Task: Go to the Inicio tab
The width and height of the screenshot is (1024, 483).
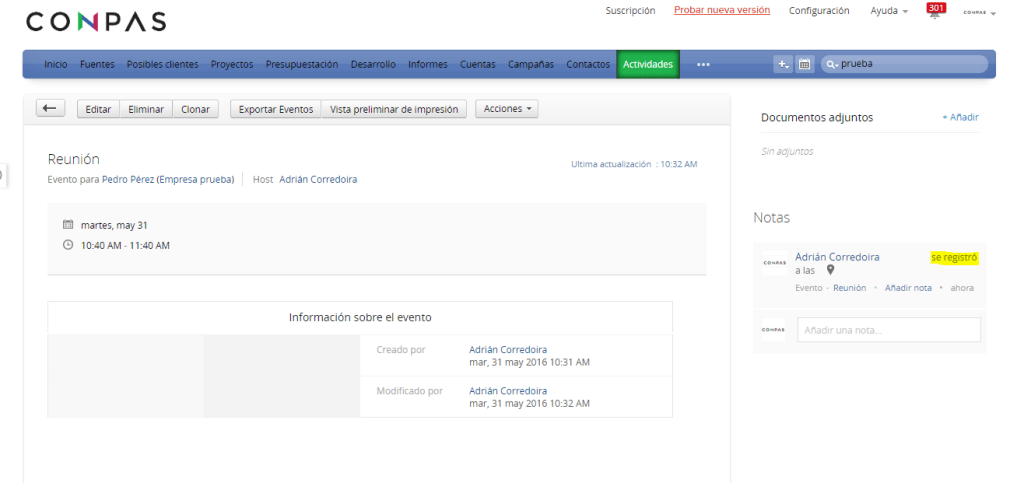Action: tap(56, 65)
